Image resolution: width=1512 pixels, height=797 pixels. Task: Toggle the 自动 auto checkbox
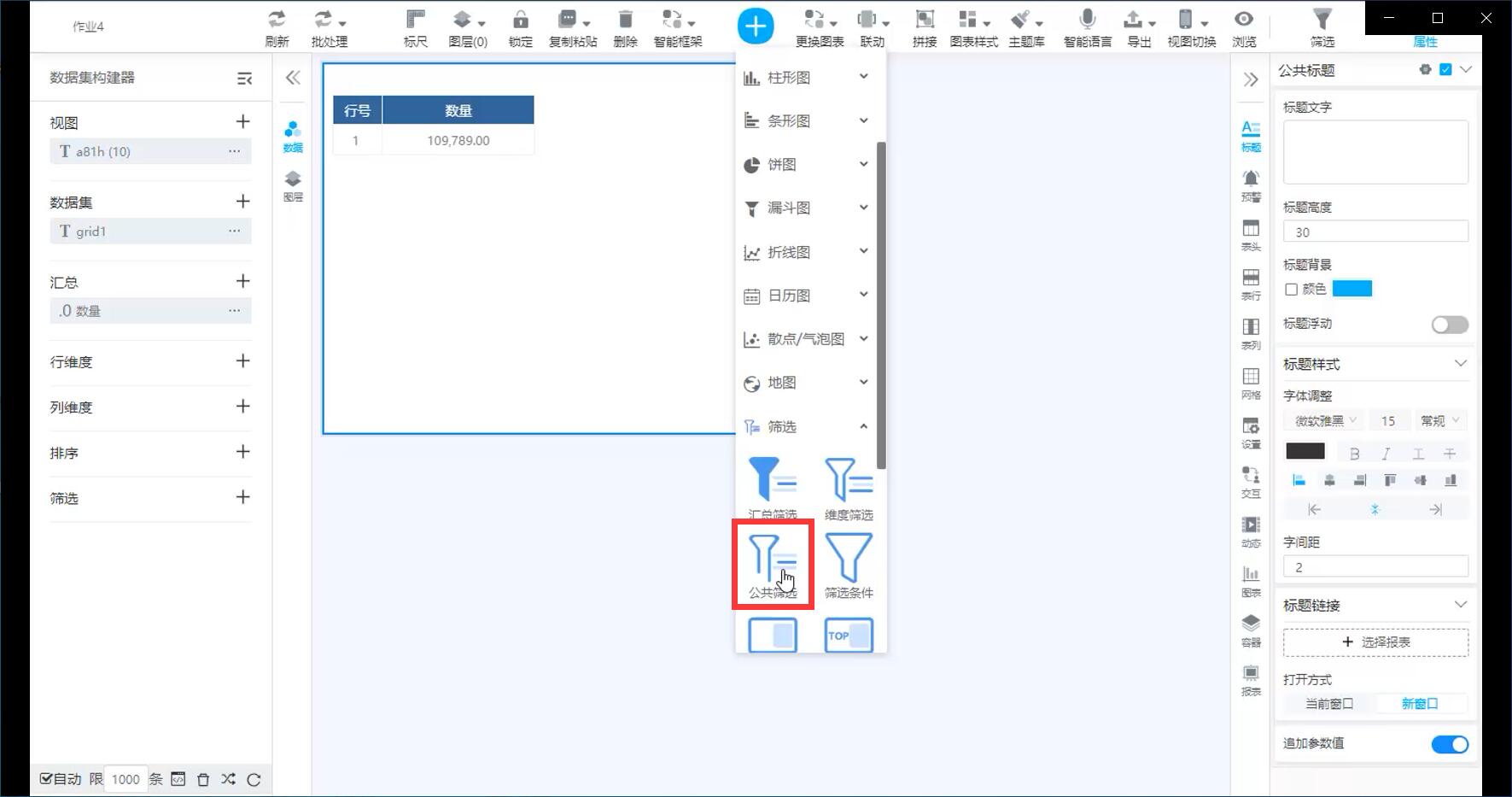pyautogui.click(x=46, y=778)
